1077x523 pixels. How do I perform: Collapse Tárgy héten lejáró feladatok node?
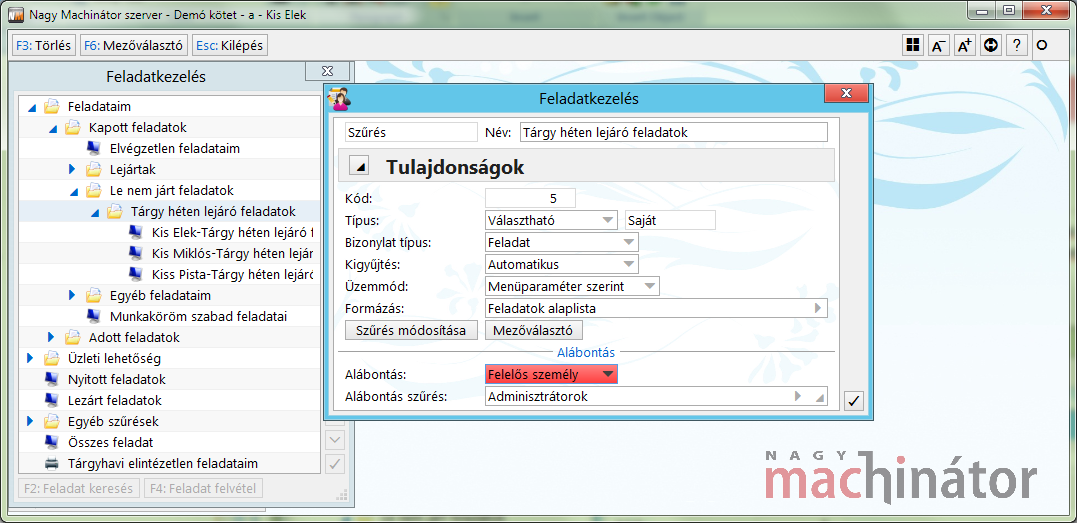[95, 212]
